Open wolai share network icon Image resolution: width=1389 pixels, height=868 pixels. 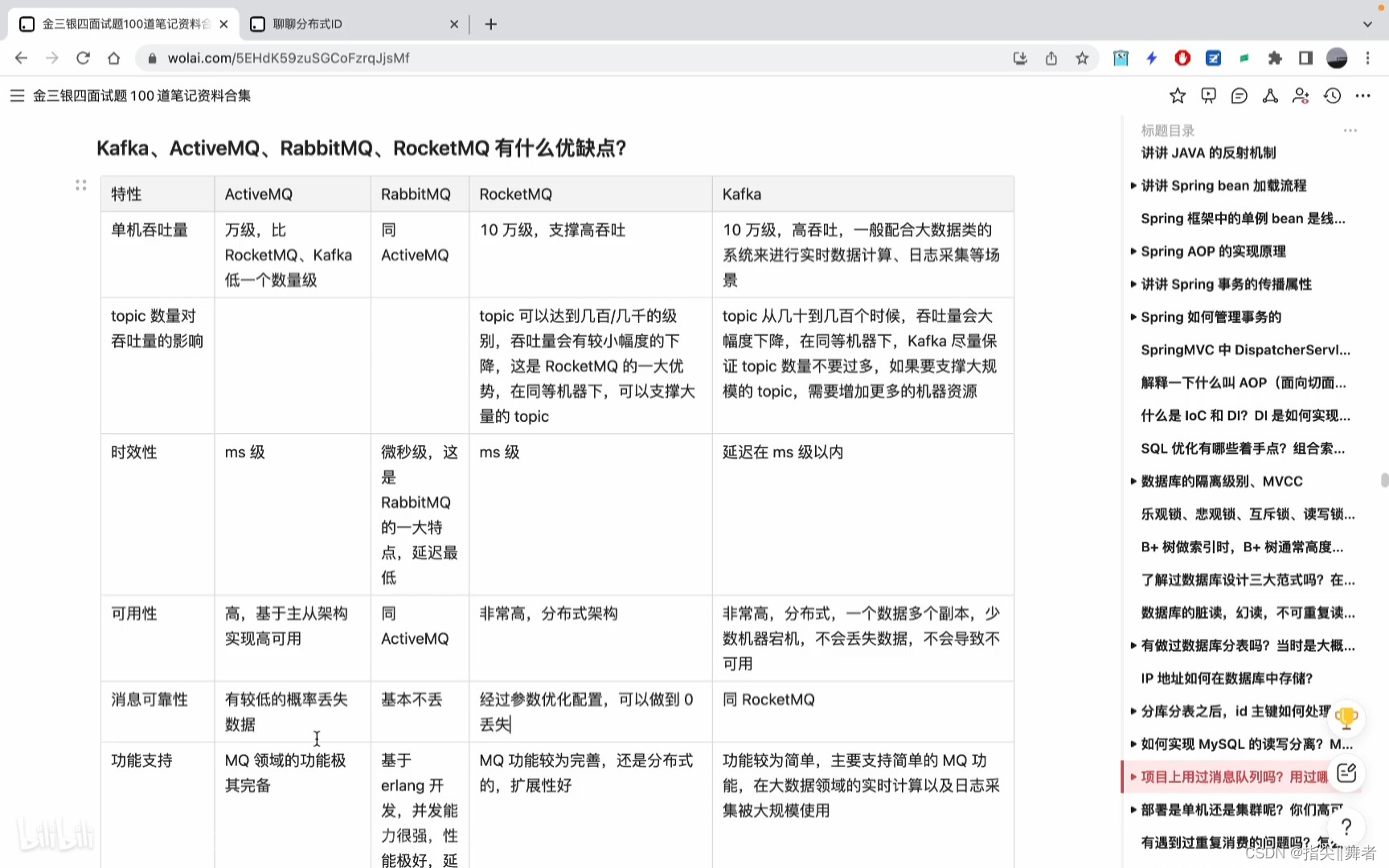point(1270,96)
